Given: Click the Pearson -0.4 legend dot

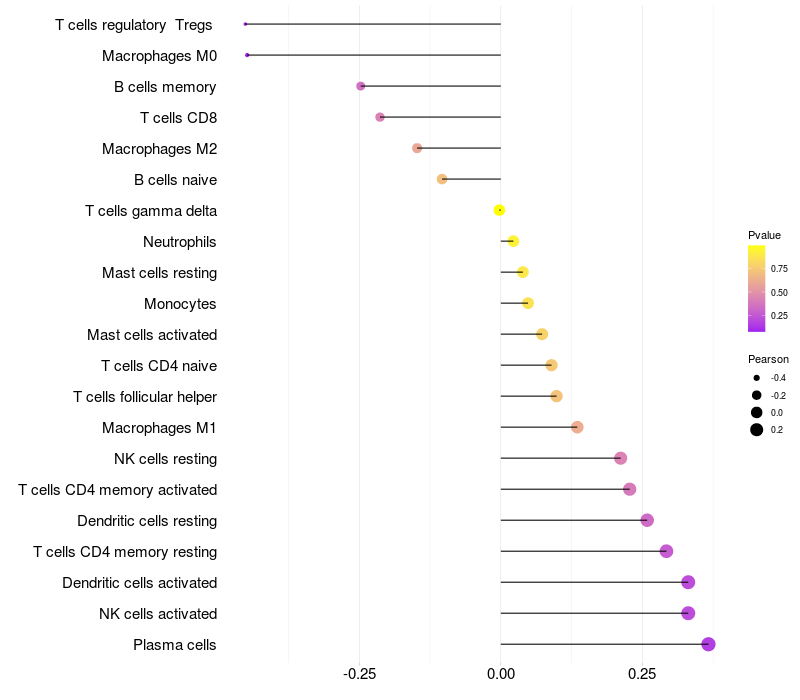Looking at the screenshot, I should coord(757,378).
